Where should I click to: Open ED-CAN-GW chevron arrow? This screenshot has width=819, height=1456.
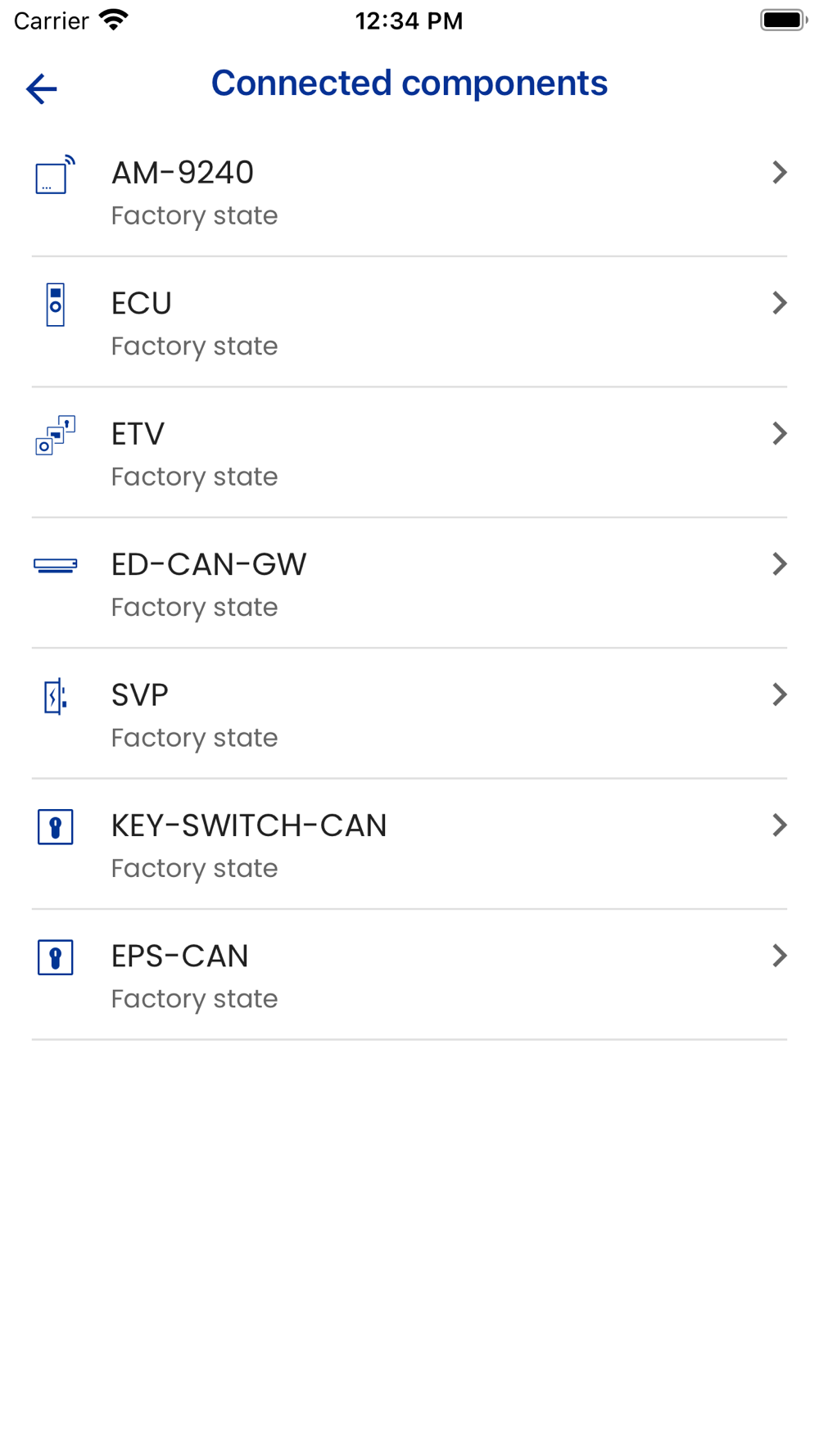click(779, 564)
